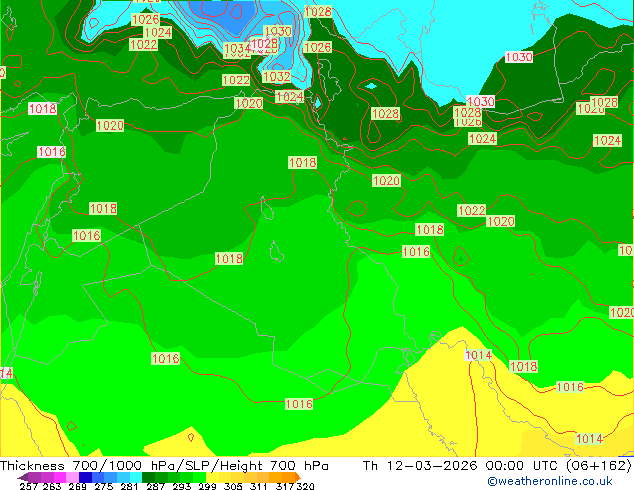
Task: Select the 1034 isobar label
Action: 236,49
